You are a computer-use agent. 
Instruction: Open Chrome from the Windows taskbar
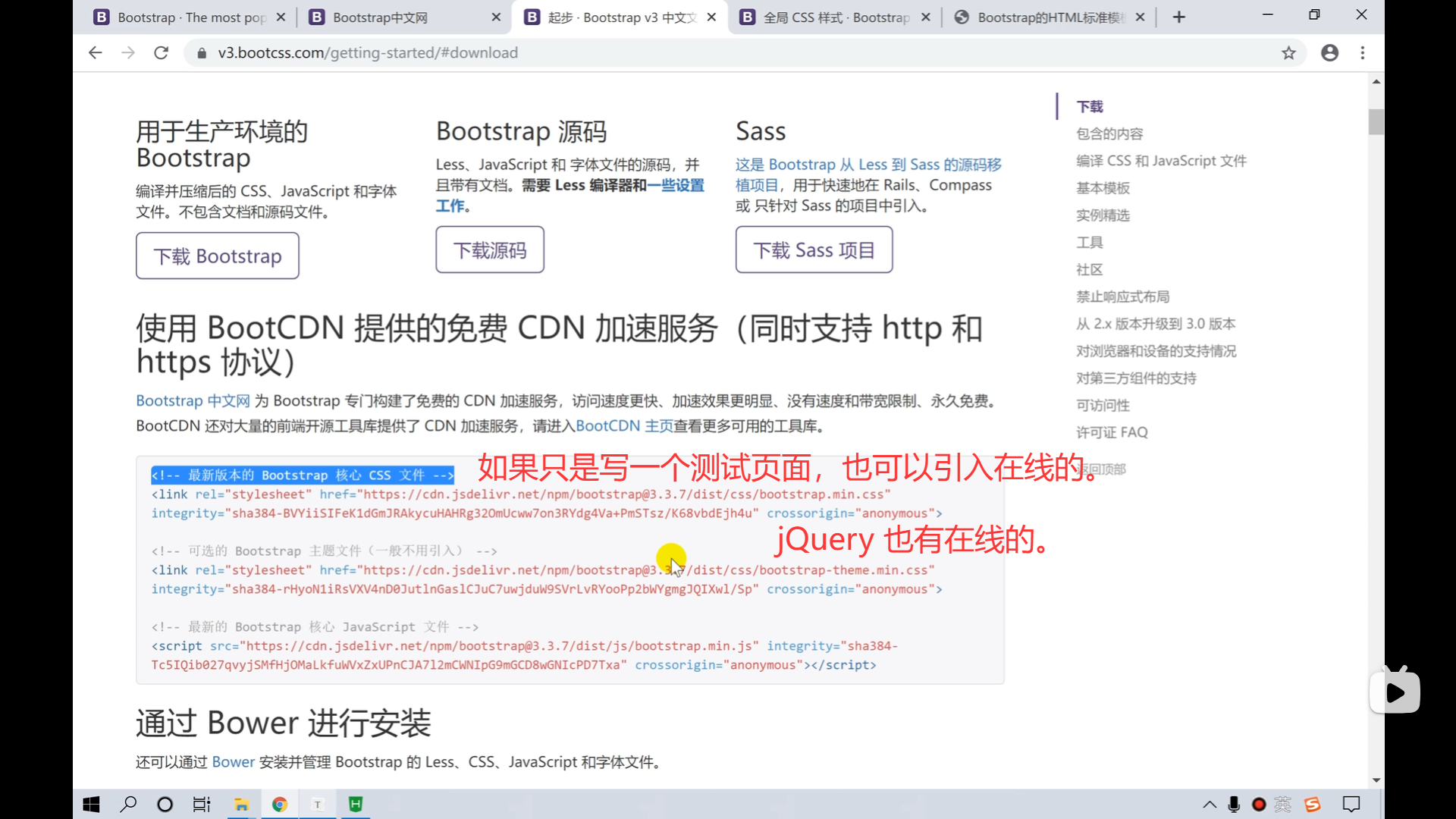click(280, 805)
